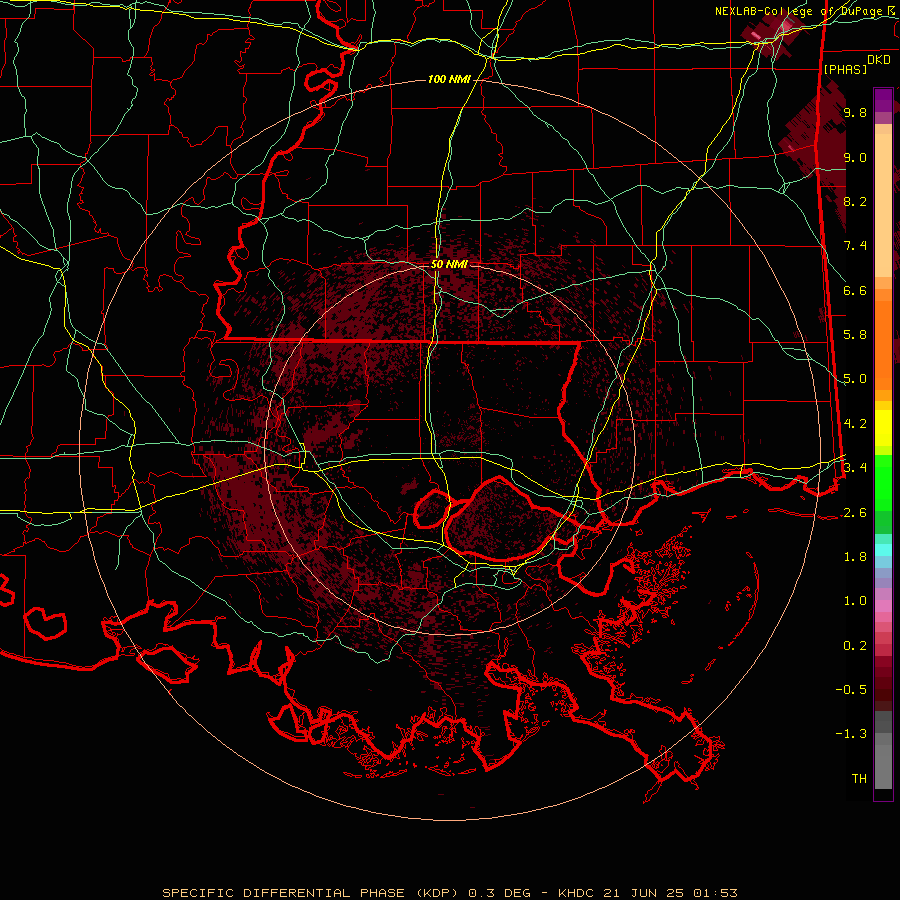The width and height of the screenshot is (900, 900).
Task: Click the 50 NMI range ring label
Action: point(449,265)
